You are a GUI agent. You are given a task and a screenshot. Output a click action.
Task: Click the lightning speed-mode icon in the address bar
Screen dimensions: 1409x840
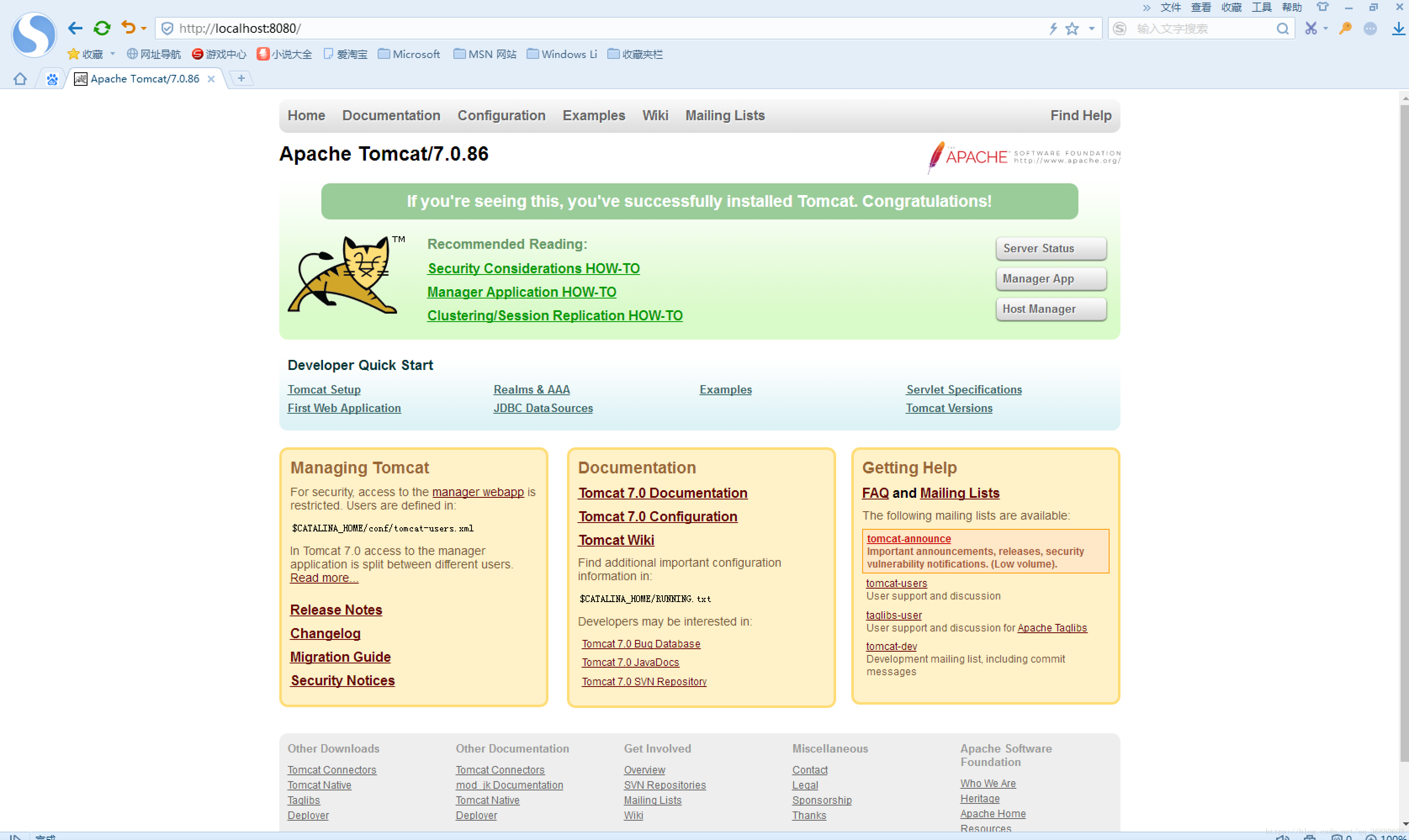1053,28
